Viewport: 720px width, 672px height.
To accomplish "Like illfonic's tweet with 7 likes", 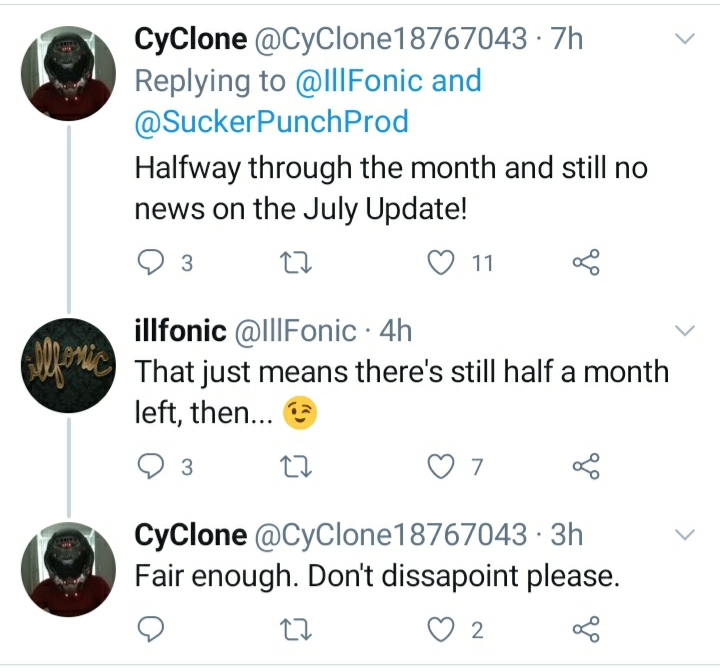I will 441,466.
